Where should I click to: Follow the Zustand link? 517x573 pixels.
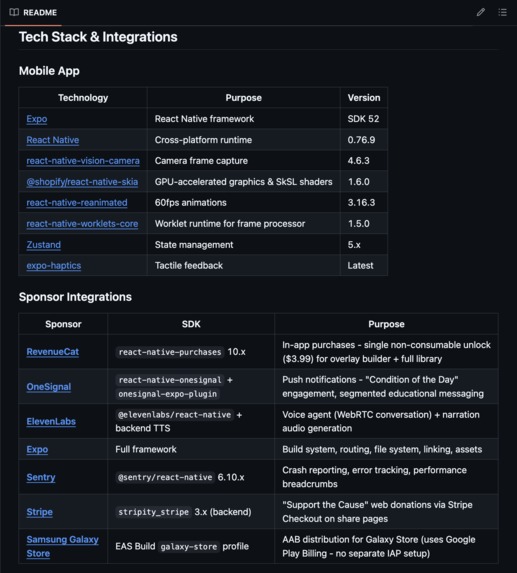pyautogui.click(x=43, y=244)
